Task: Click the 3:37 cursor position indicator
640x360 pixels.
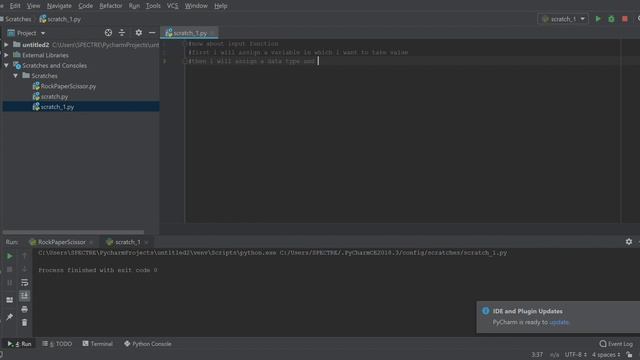Action: coord(537,355)
